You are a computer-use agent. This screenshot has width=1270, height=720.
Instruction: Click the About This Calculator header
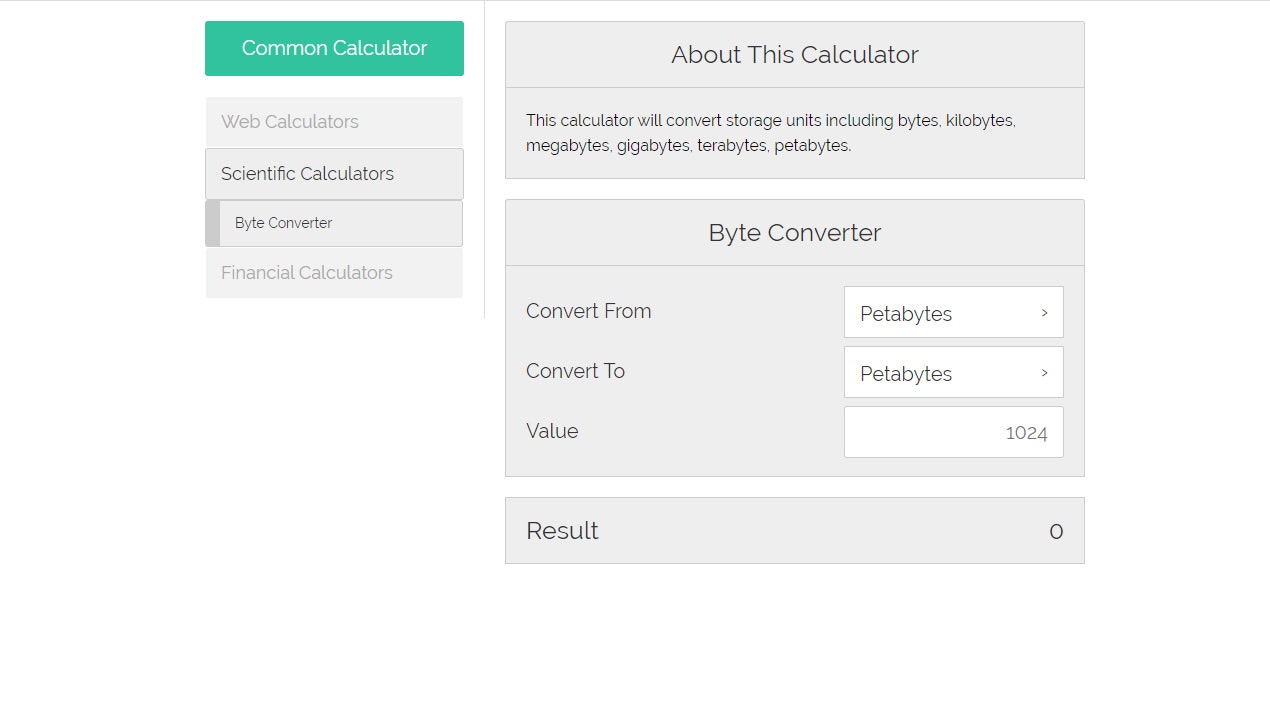coord(794,55)
